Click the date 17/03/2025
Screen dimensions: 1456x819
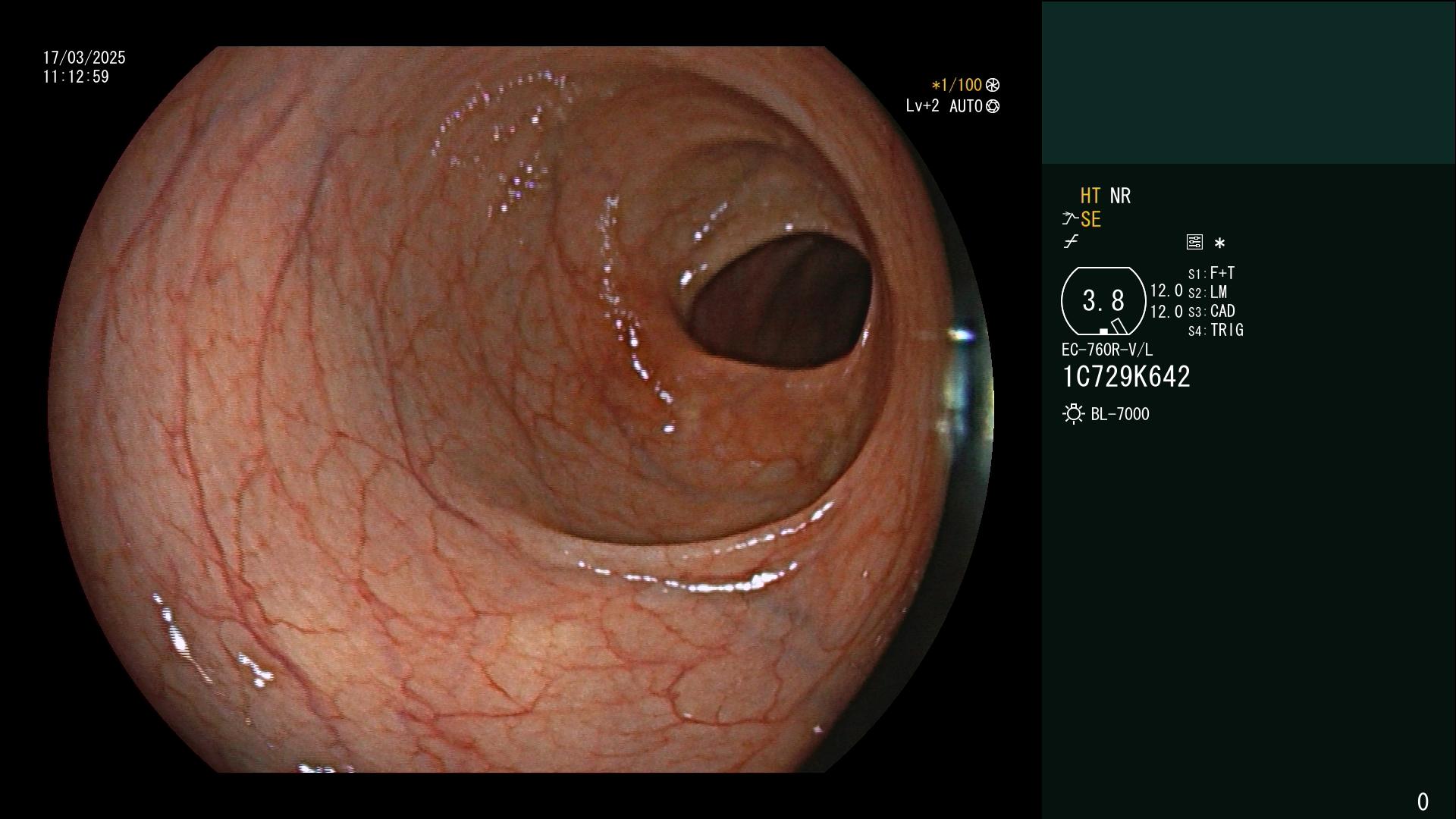point(84,58)
